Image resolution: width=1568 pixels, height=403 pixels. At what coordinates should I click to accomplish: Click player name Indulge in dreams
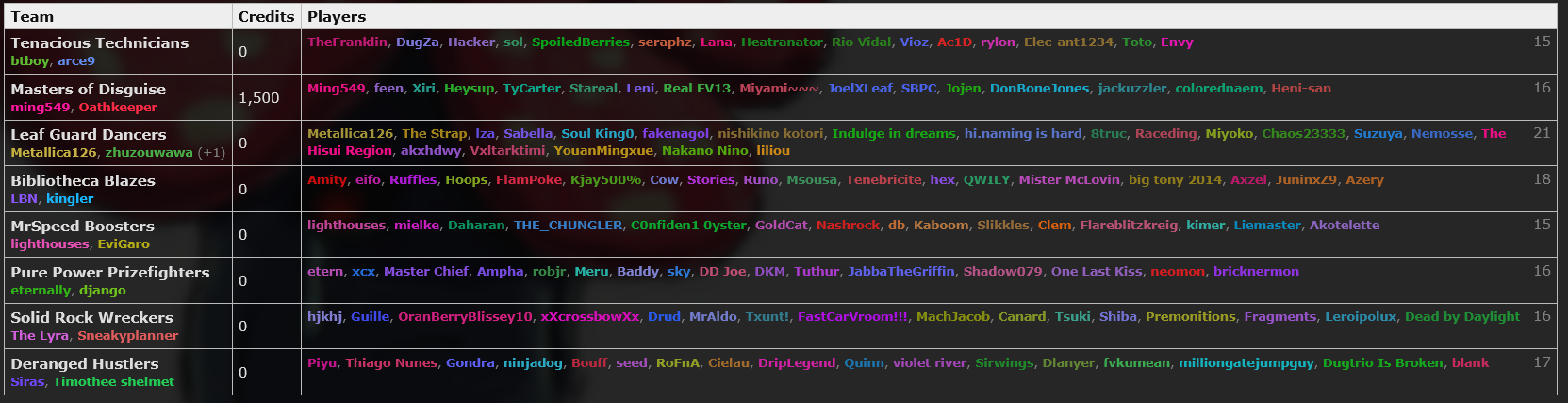coord(894,133)
